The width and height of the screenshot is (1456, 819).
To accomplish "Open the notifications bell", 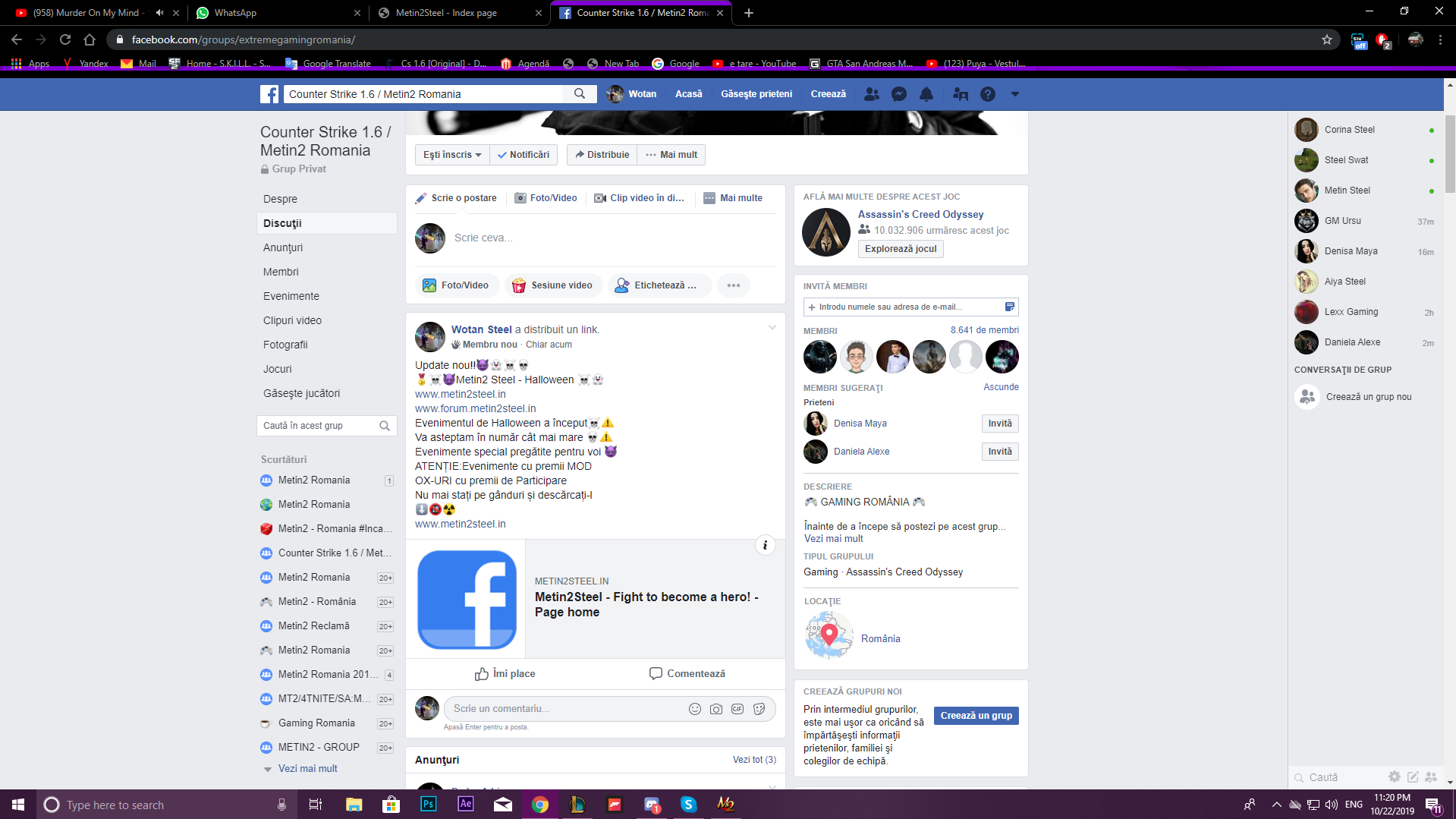I will (926, 94).
